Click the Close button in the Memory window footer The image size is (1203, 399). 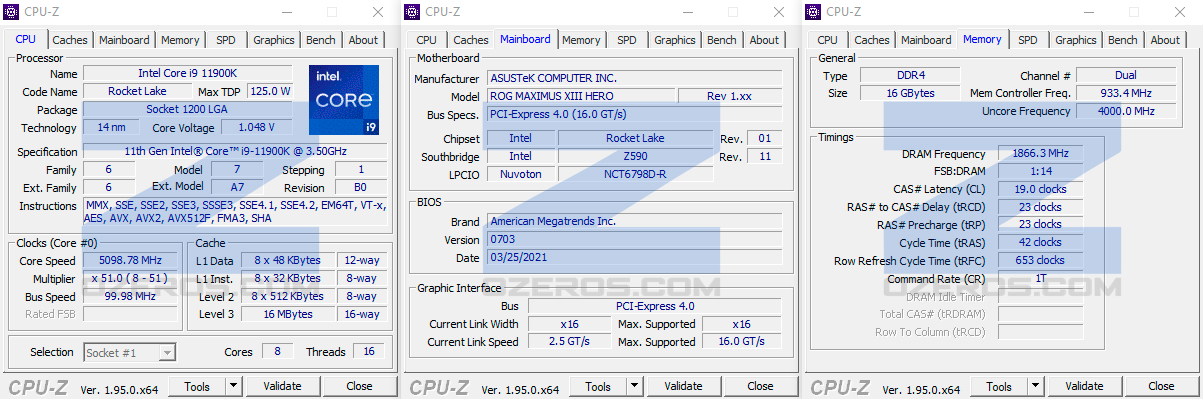(x=1161, y=386)
